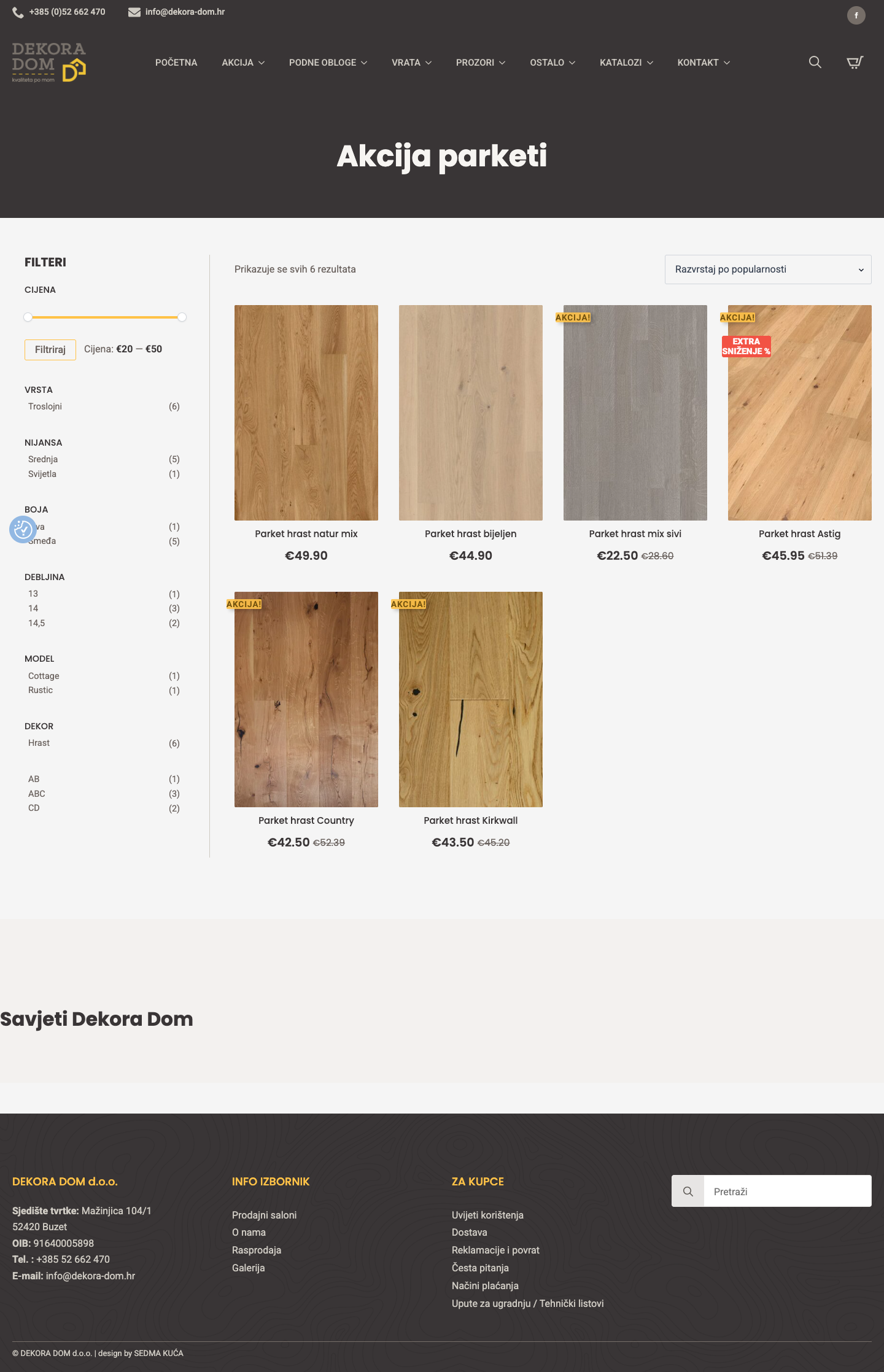This screenshot has width=884, height=1372.
Task: Click the right price slider handle
Action: 182,317
